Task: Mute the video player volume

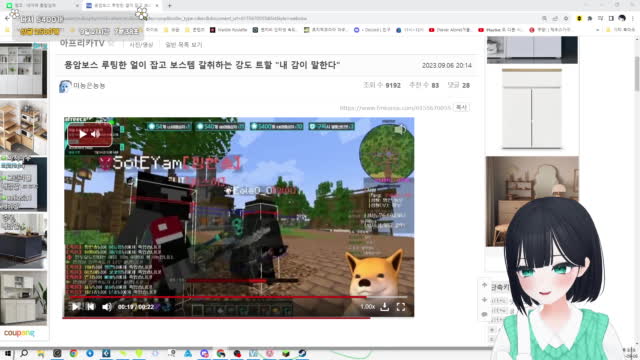Action: point(107,307)
